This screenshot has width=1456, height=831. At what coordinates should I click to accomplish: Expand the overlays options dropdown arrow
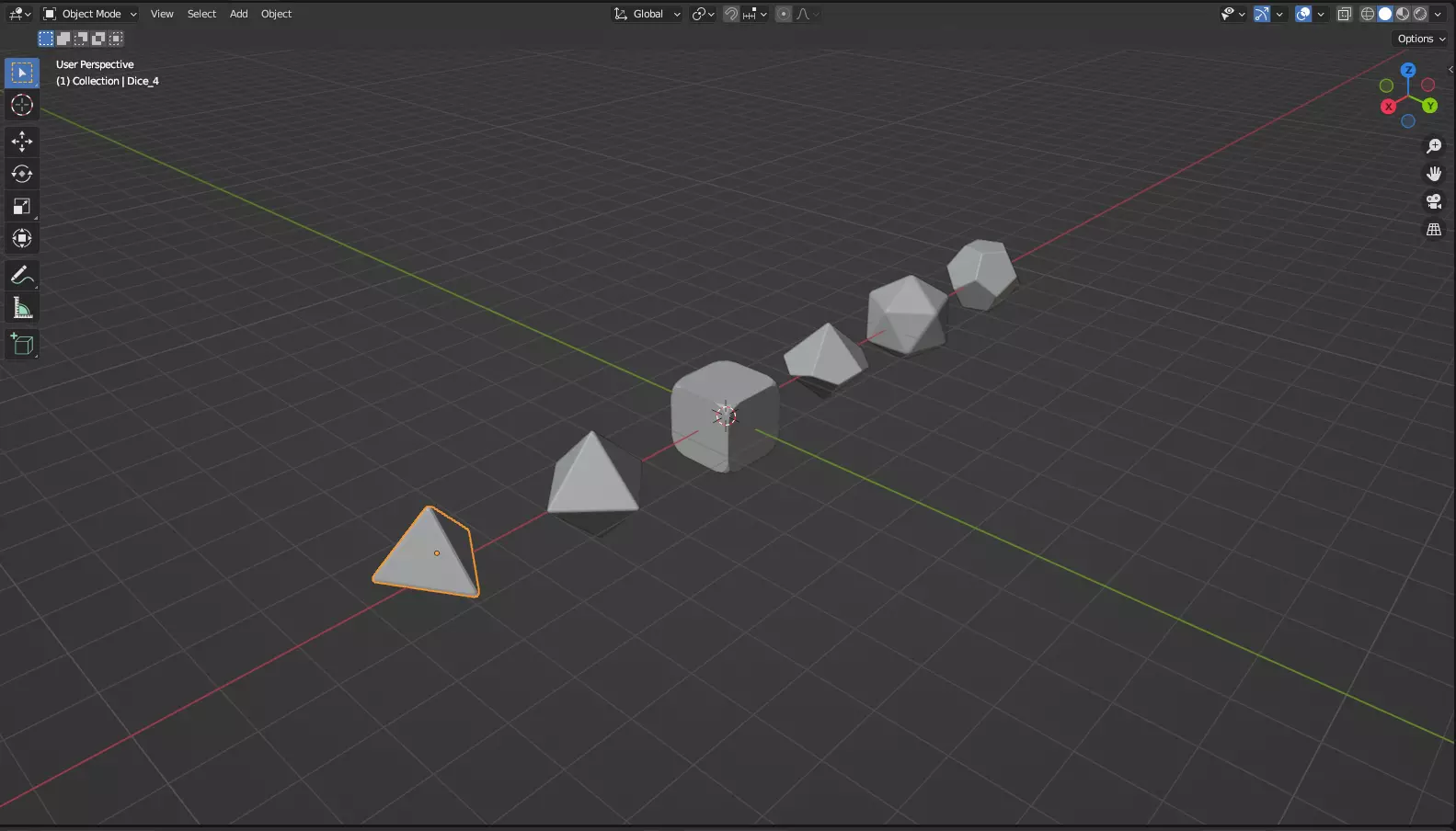[x=1321, y=14]
